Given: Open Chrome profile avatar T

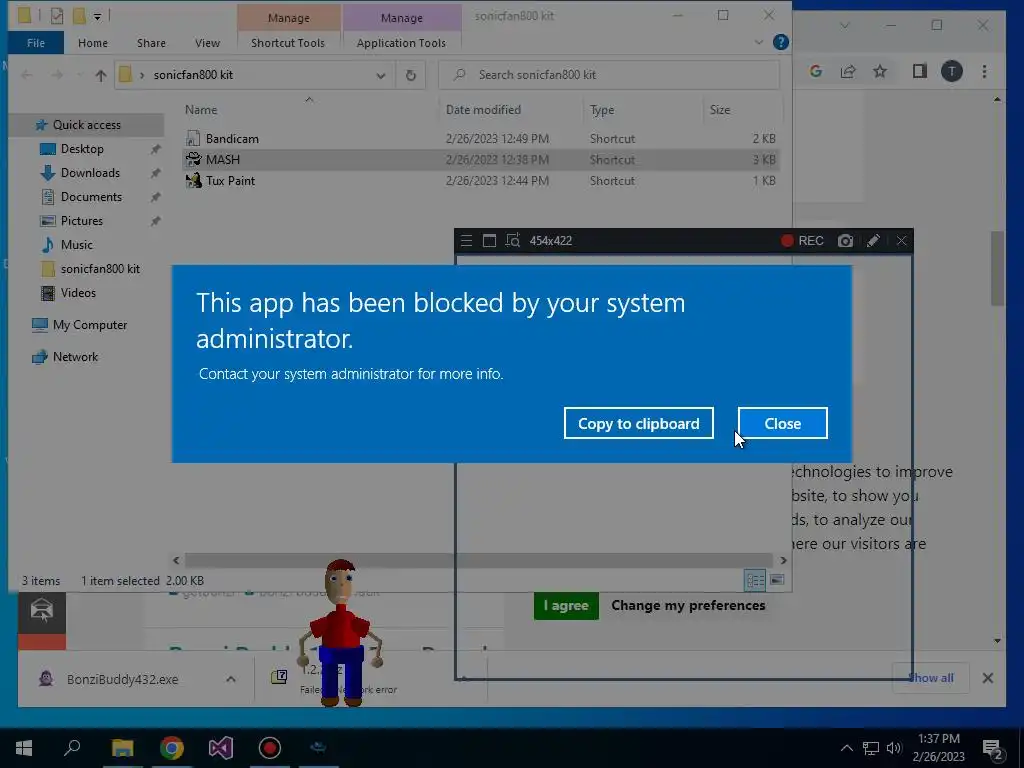Looking at the screenshot, I should click(x=952, y=71).
